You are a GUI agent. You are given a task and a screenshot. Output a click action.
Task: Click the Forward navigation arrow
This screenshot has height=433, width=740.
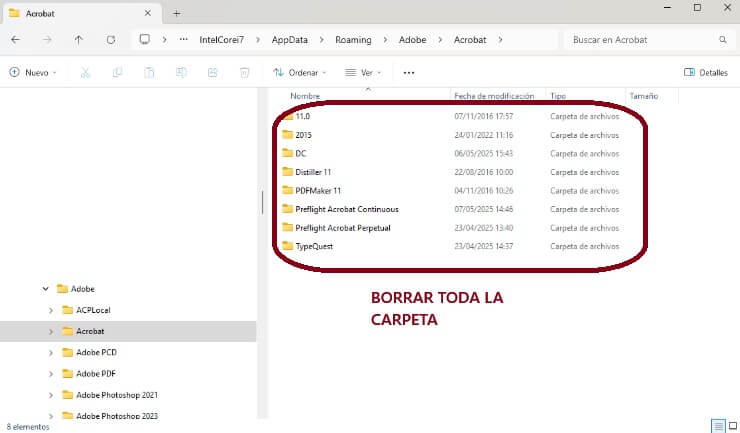coord(47,40)
